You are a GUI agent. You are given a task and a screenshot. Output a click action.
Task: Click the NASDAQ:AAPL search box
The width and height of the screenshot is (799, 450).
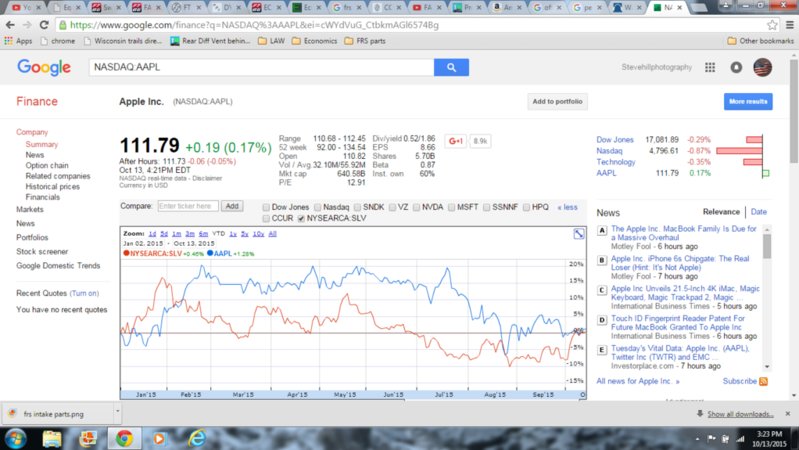pyautogui.click(x=261, y=67)
